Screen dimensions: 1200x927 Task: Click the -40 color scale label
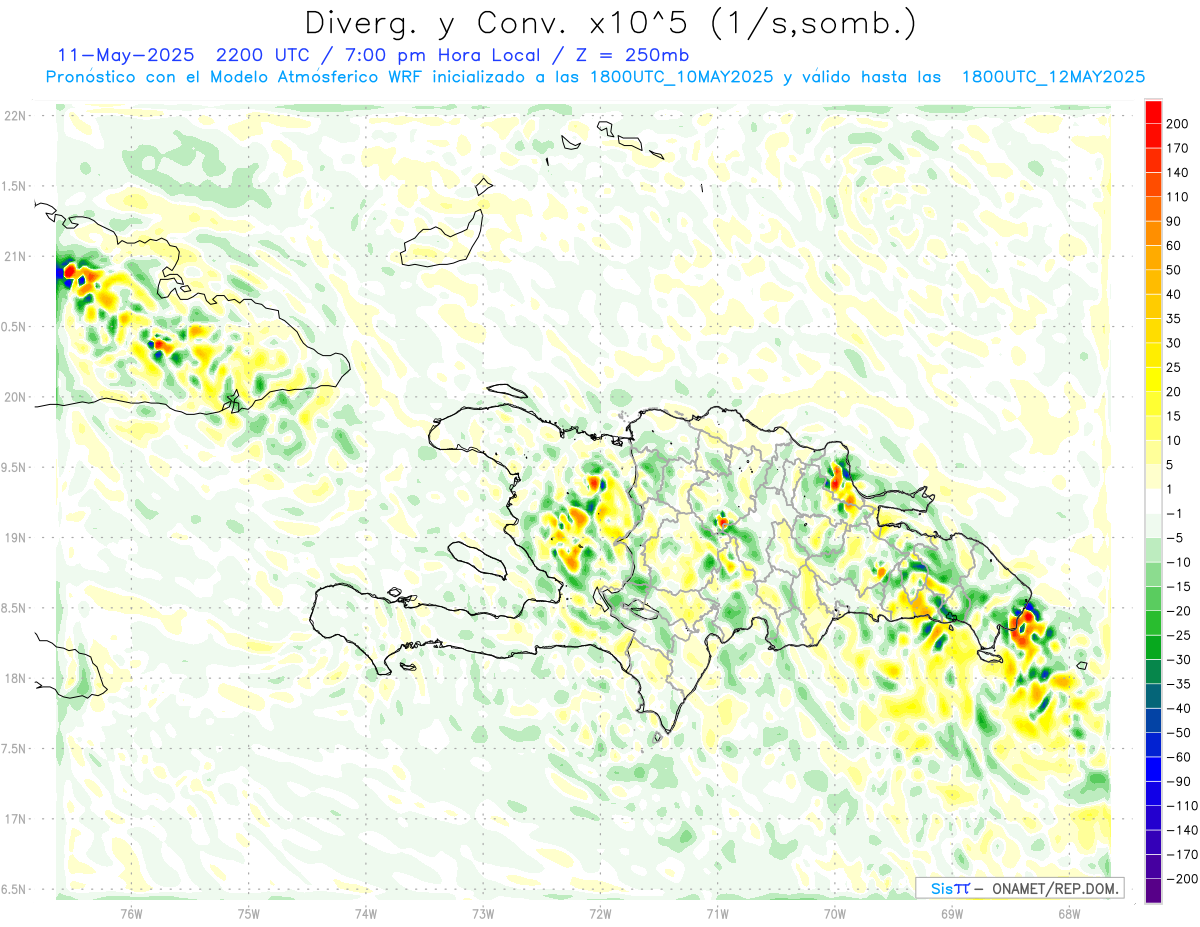pos(1178,709)
